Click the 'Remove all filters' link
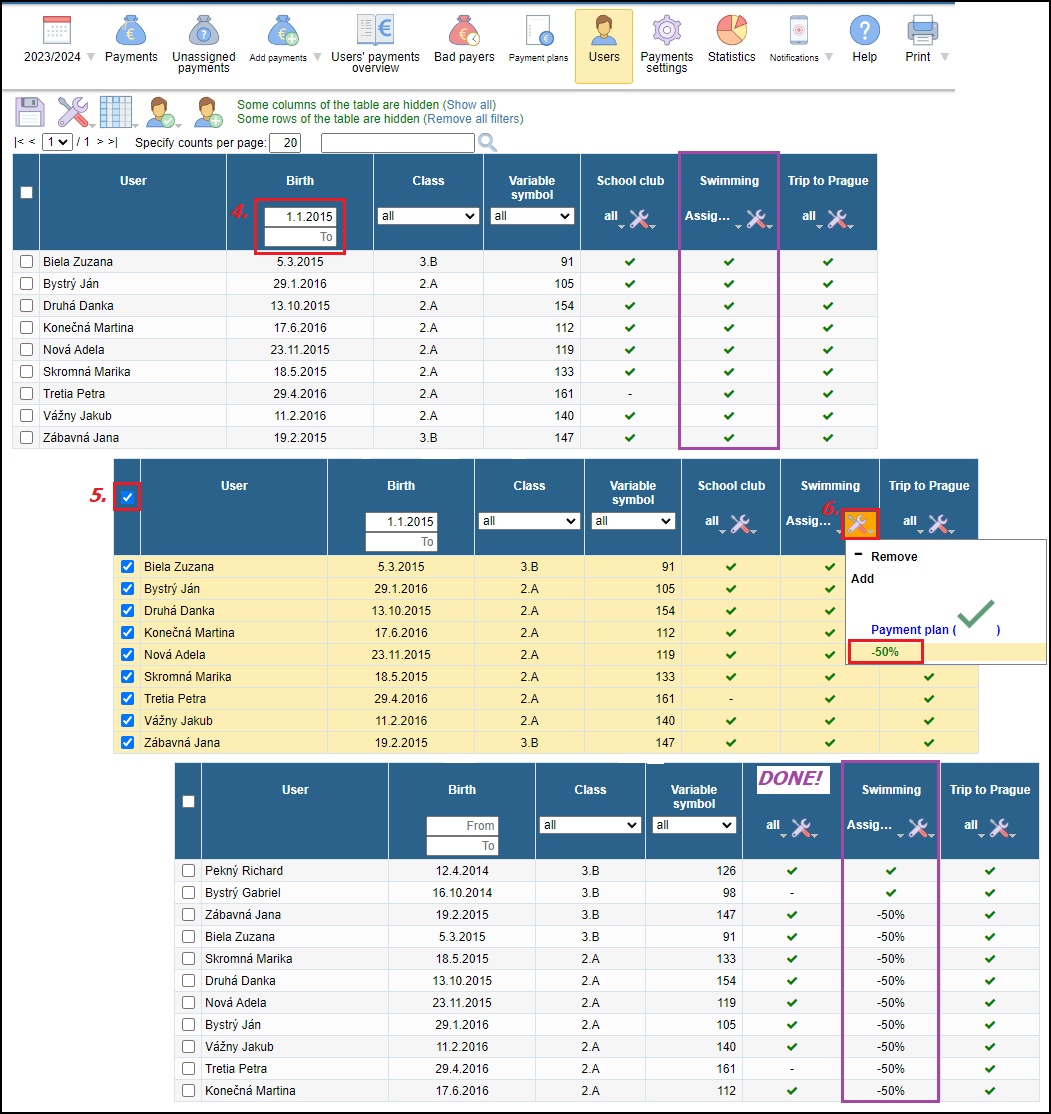 473,119
